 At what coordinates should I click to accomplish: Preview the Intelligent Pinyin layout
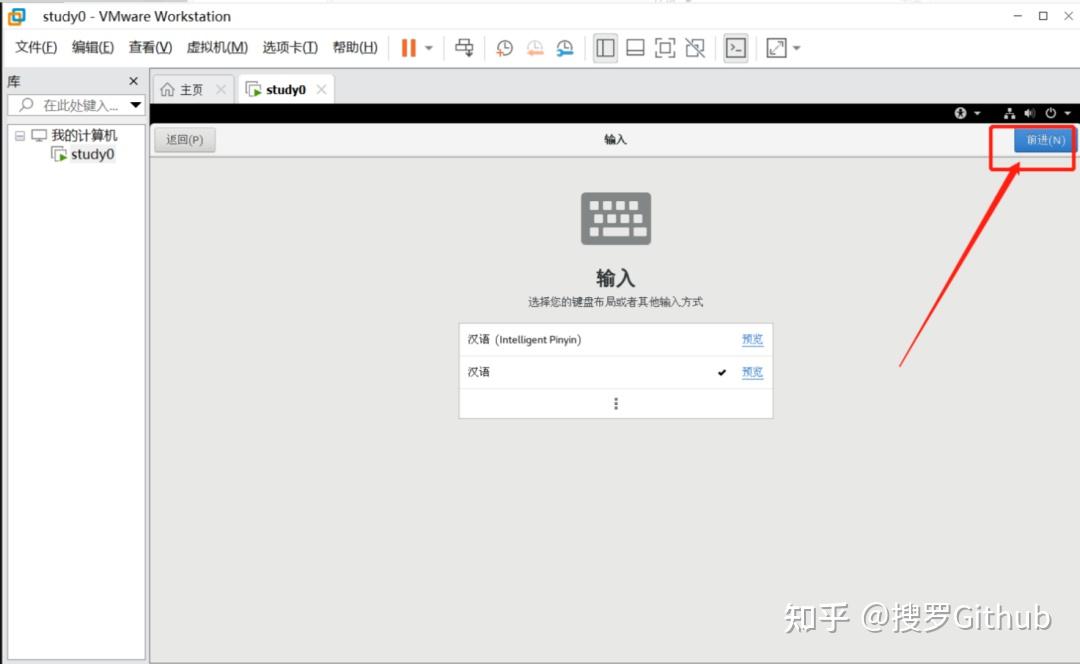click(x=752, y=339)
